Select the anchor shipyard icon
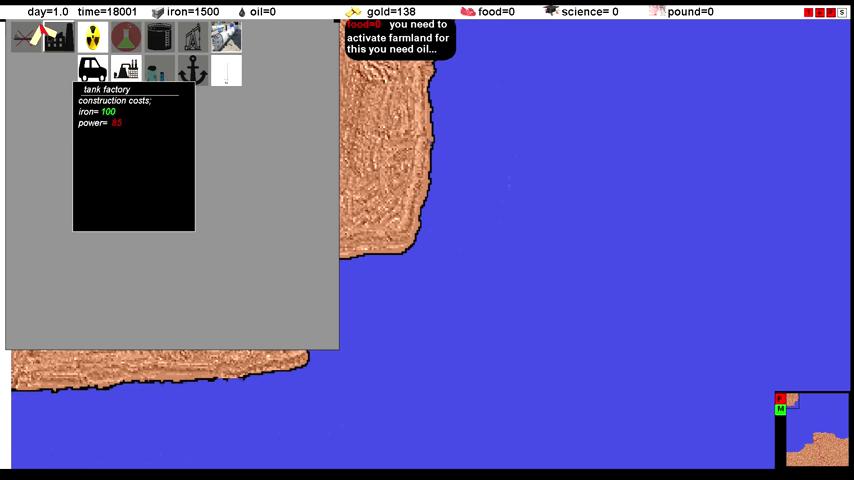 click(x=193, y=71)
